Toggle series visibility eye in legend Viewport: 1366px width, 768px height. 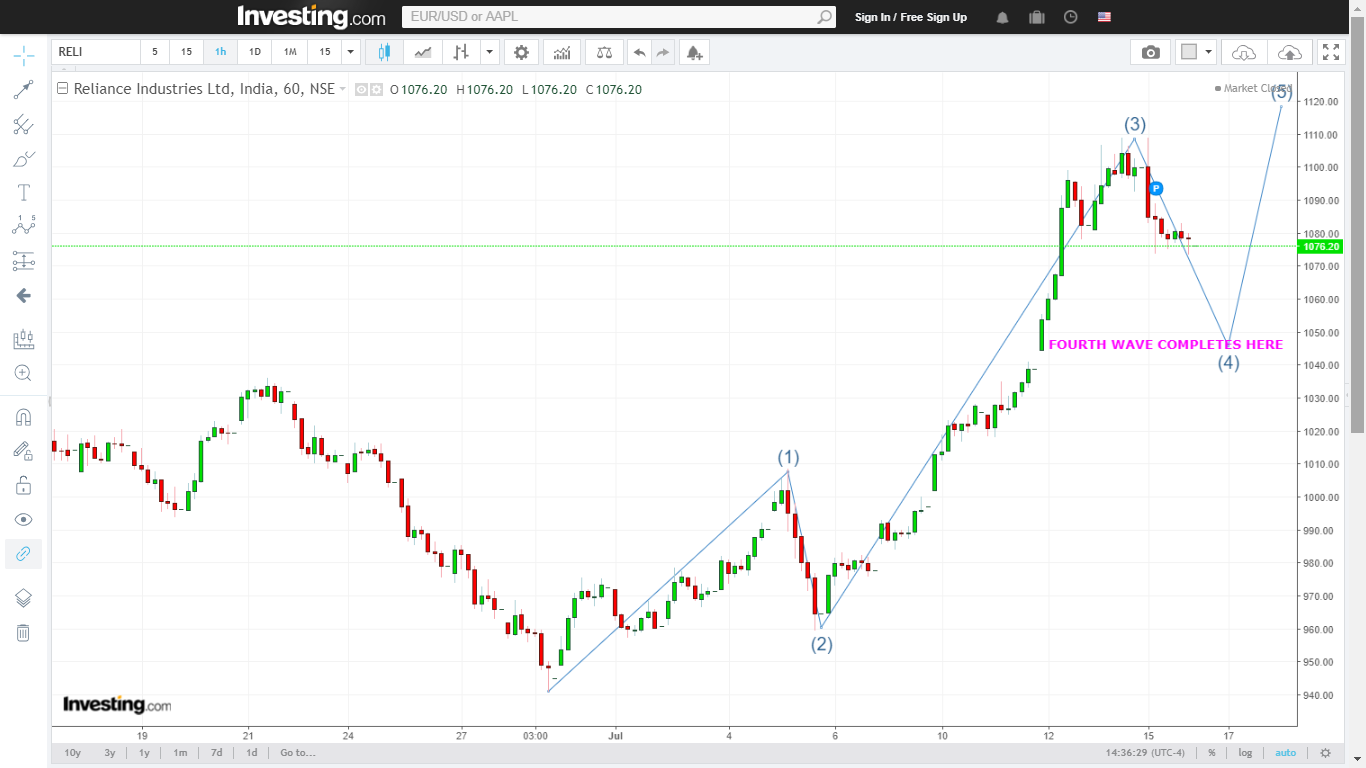pos(362,89)
